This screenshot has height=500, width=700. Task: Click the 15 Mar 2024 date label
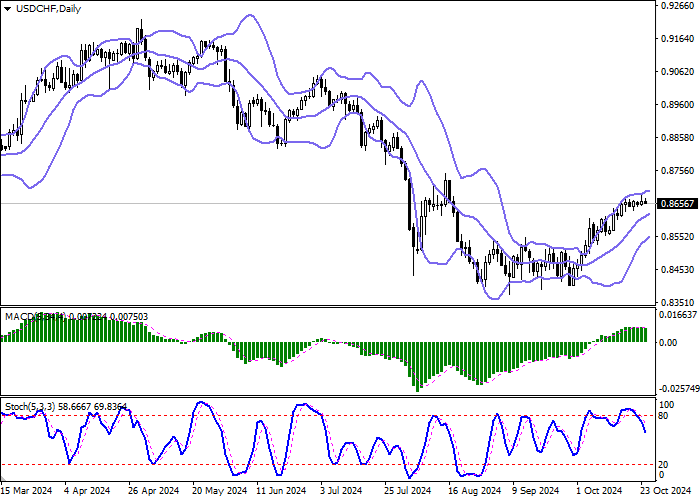(x=26, y=491)
